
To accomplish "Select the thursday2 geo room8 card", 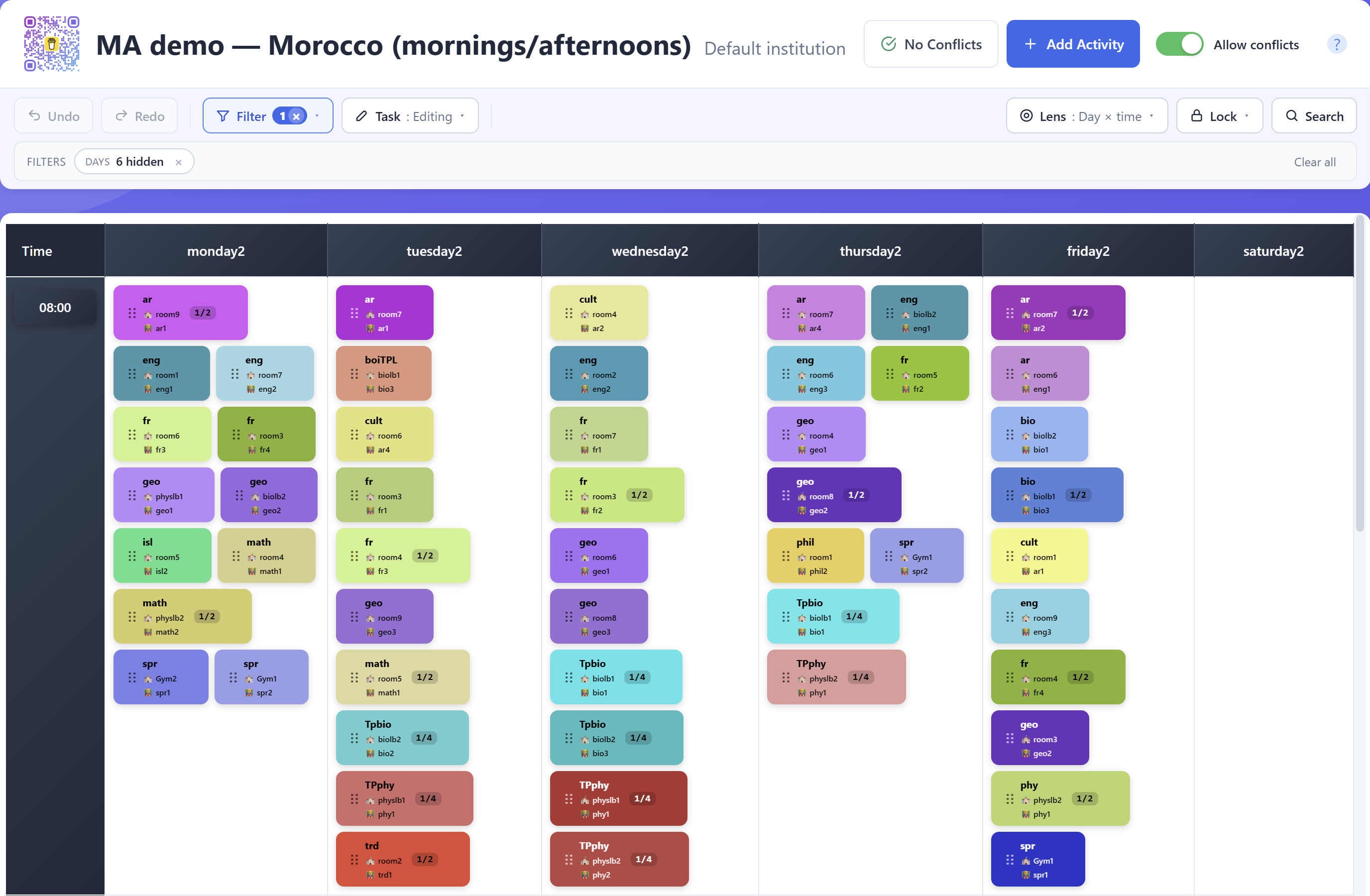I will click(834, 495).
